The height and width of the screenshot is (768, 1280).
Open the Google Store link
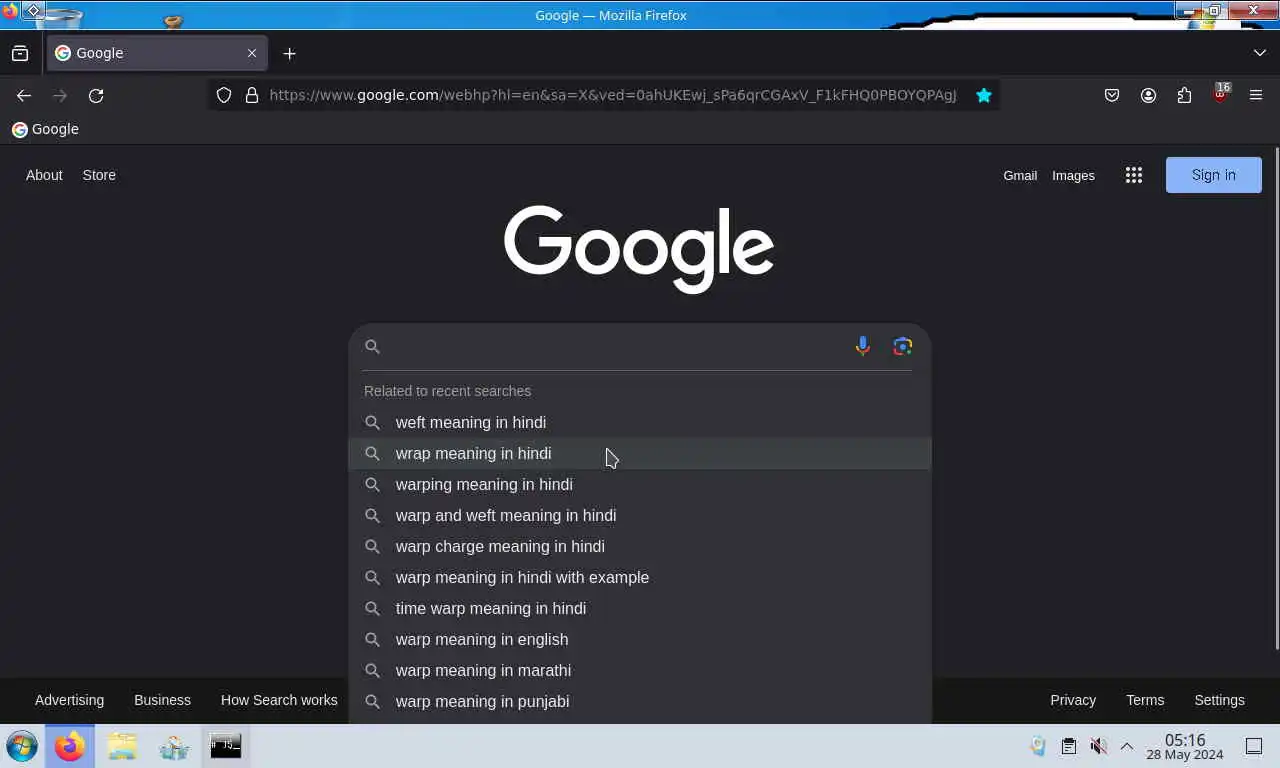coord(99,175)
